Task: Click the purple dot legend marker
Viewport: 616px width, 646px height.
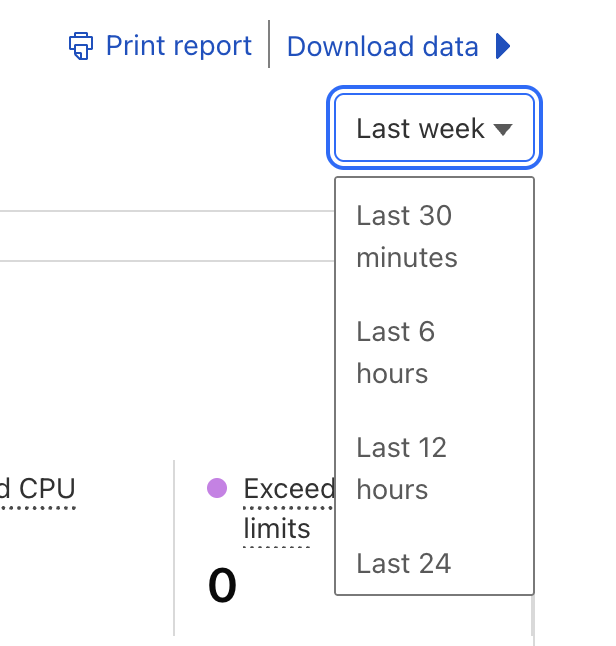Action: [x=216, y=488]
